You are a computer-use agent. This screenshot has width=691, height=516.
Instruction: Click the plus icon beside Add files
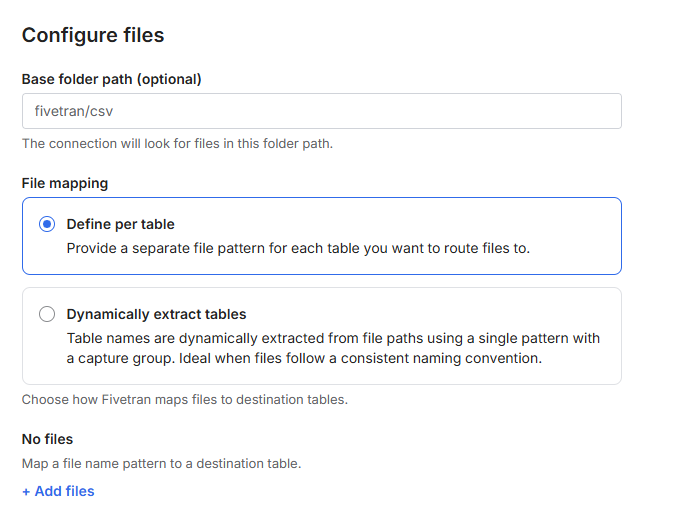tap(27, 491)
